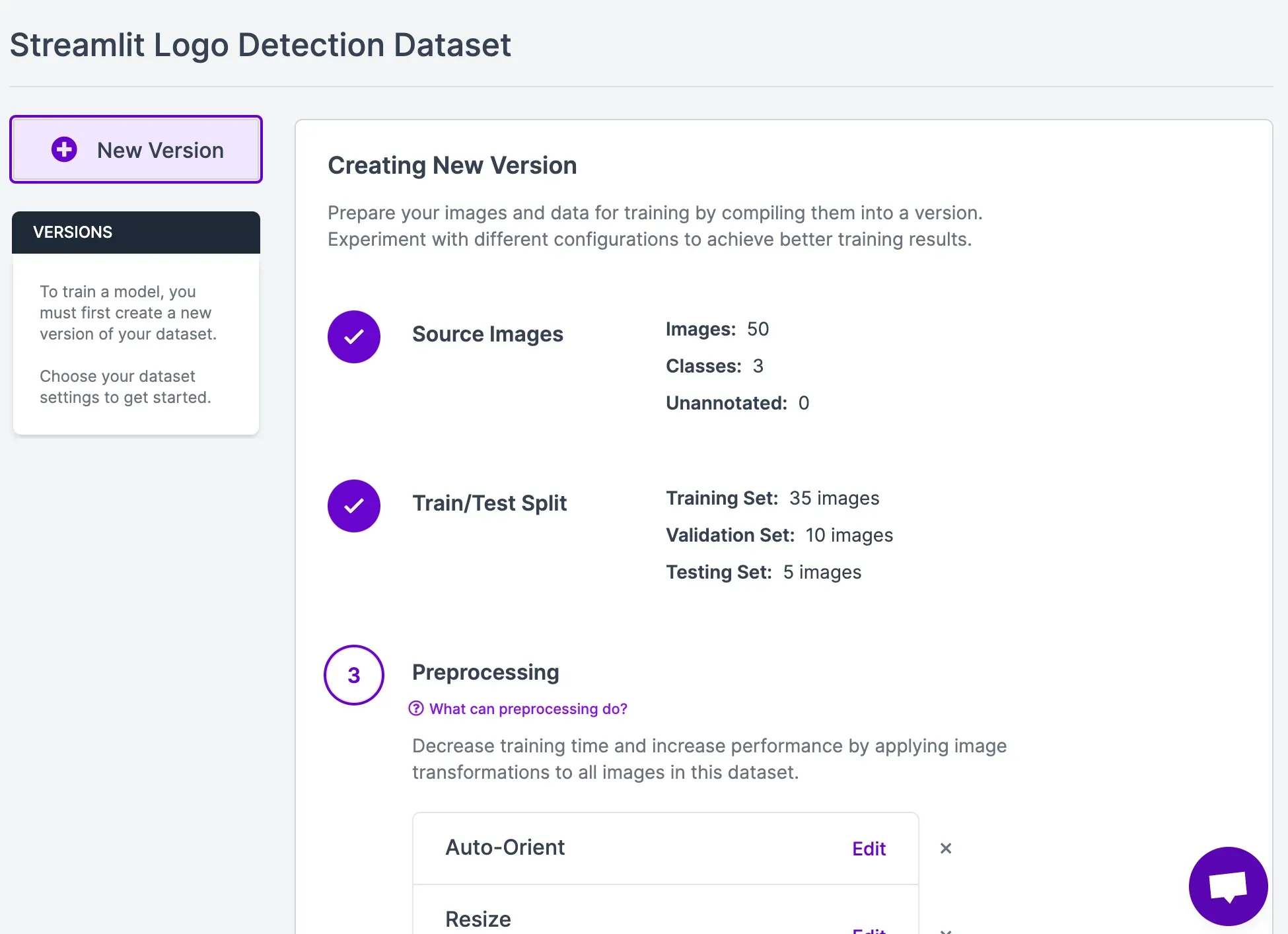1288x934 pixels.
Task: Click the question mark help icon
Action: 416,709
